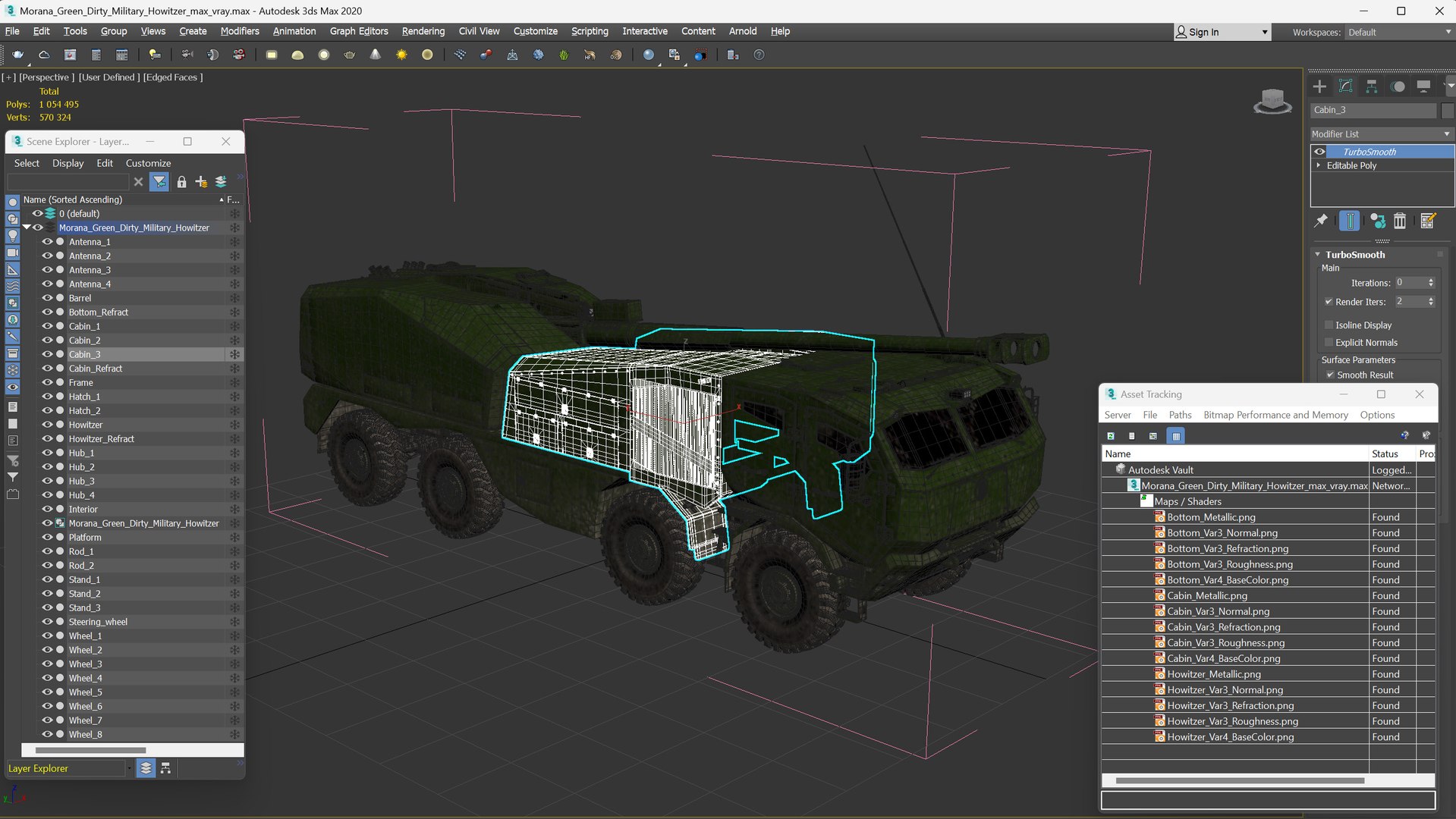Open the Sign In dropdown arrow

tap(1264, 32)
